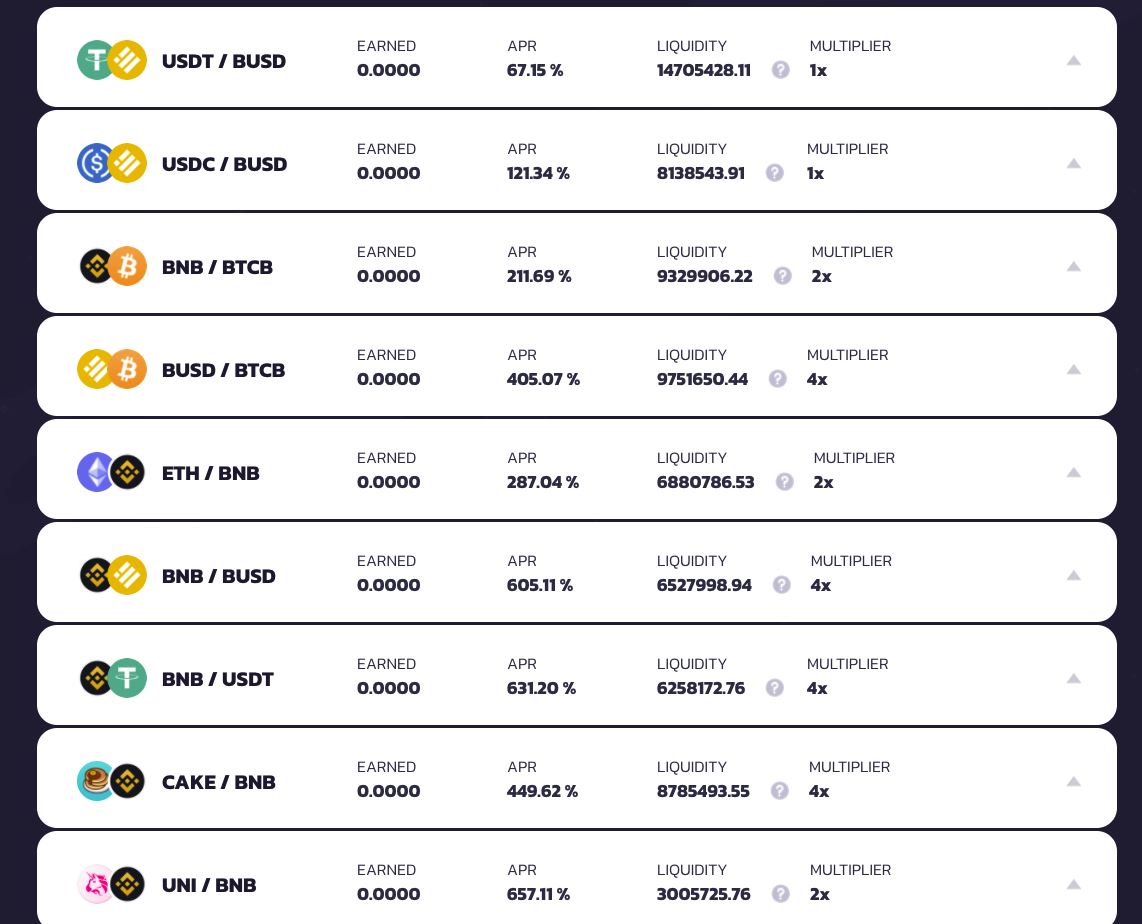Click the Tether and BUSD token pair icon
This screenshot has height=924, width=1142.
112,60
